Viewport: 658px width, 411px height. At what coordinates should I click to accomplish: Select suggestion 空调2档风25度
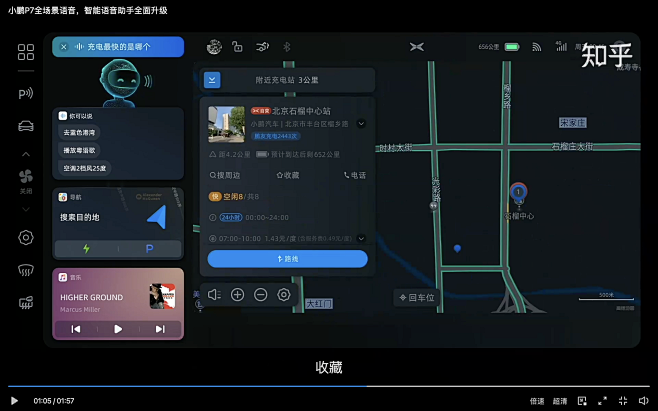[84, 168]
